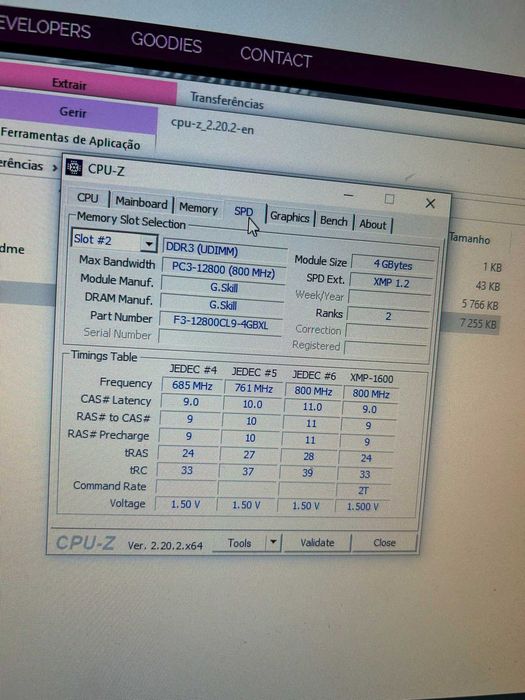This screenshot has height=700, width=525.
Task: Maximize the CPU-Z window
Action: (389, 199)
